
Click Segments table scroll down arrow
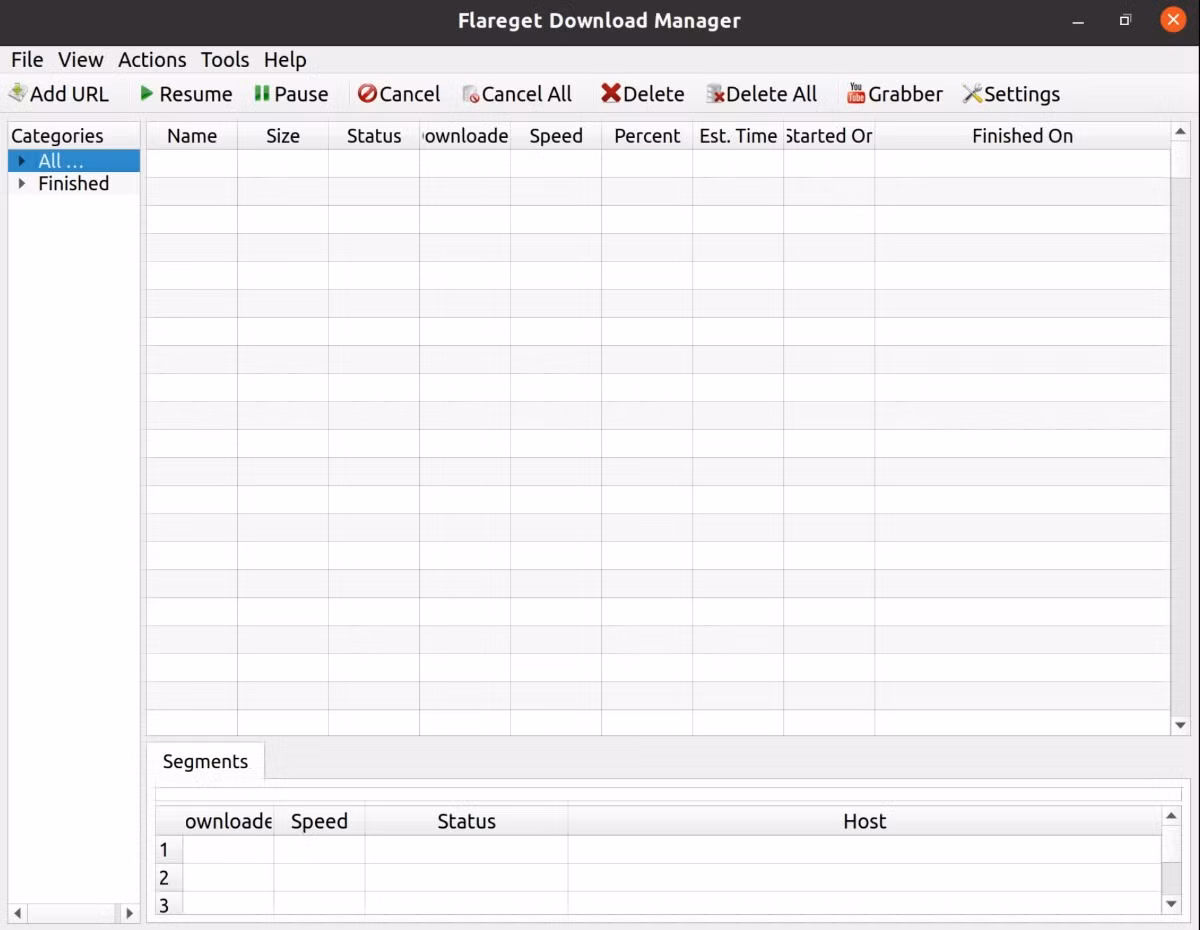click(1172, 904)
